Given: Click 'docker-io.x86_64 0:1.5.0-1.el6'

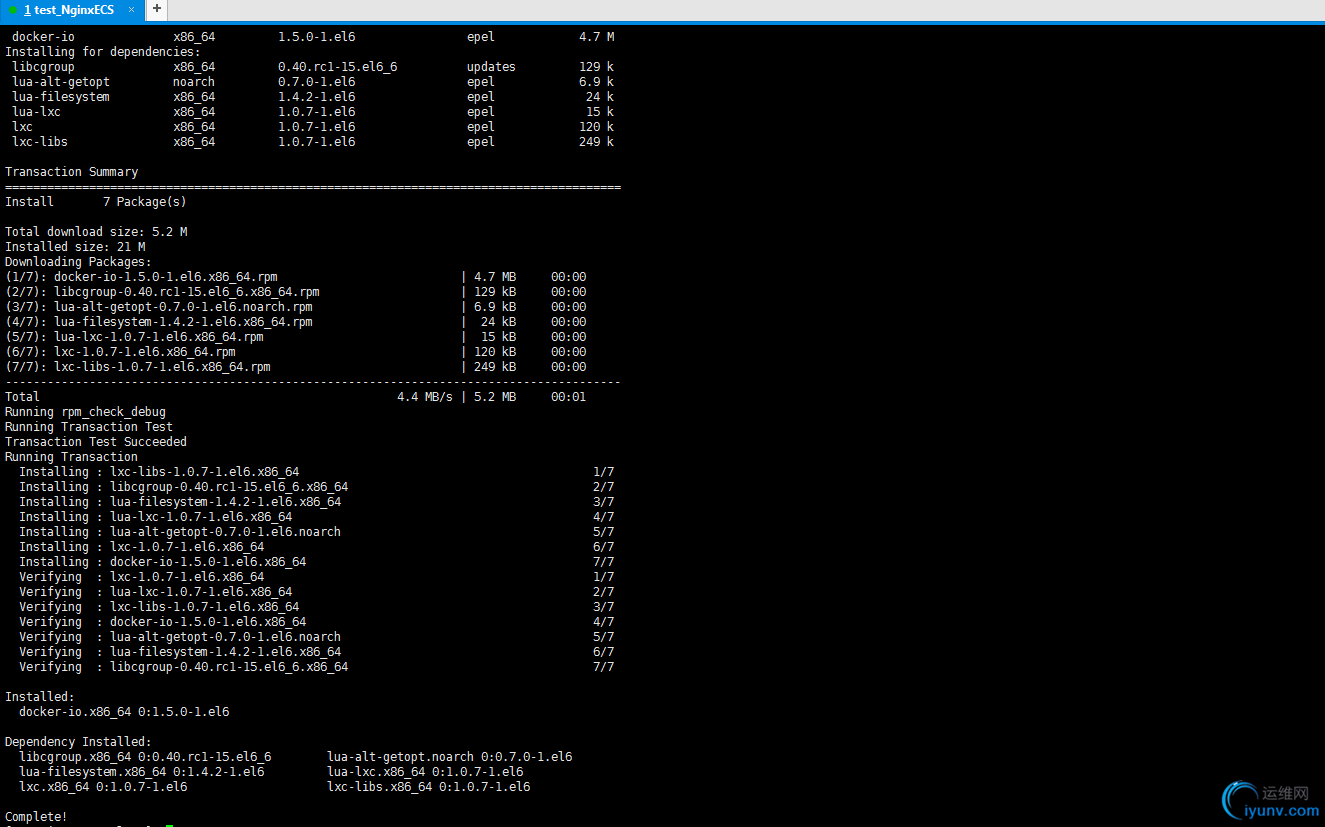Looking at the screenshot, I should click(x=124, y=712).
